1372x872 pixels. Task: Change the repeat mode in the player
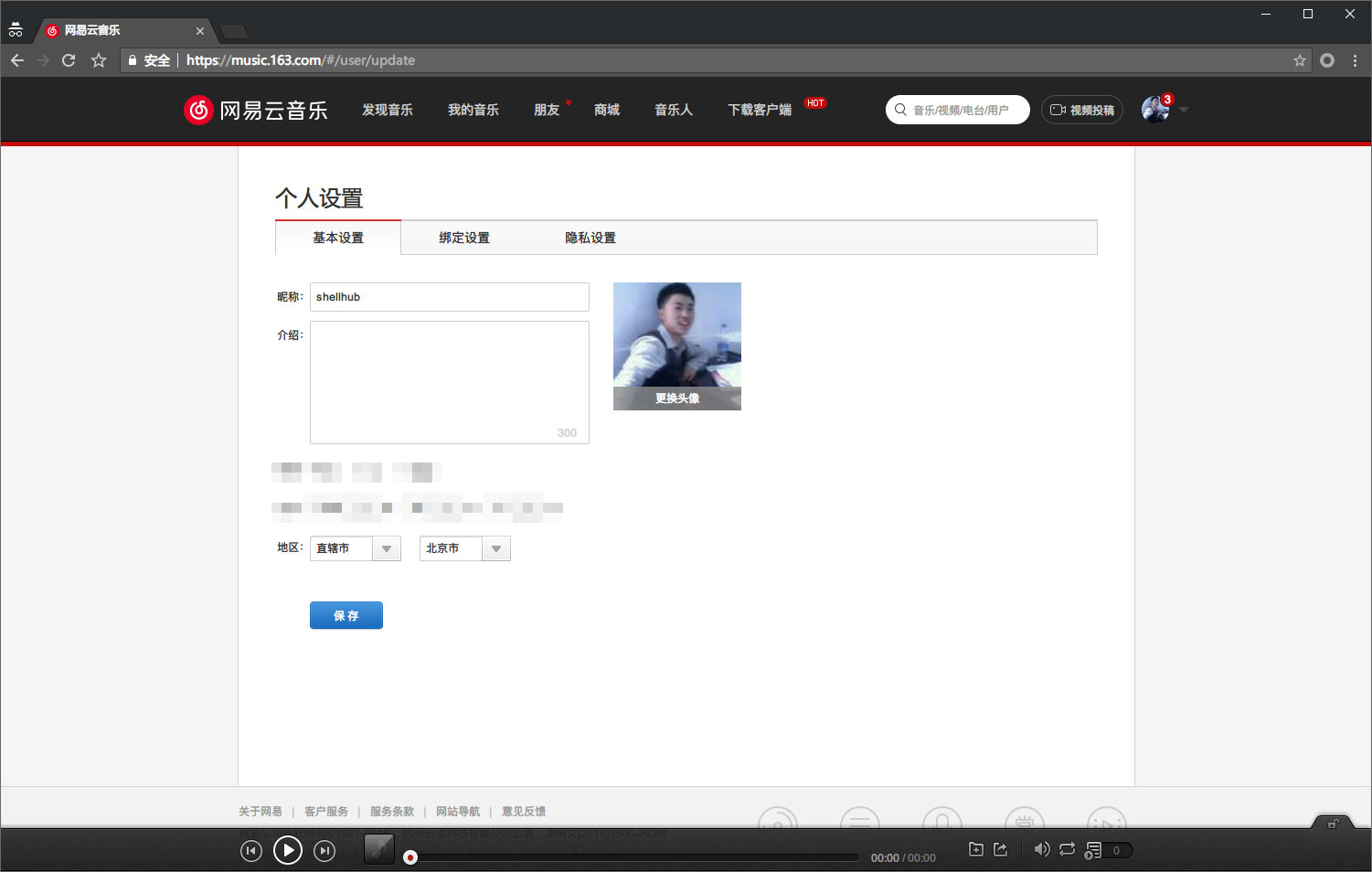1067,850
